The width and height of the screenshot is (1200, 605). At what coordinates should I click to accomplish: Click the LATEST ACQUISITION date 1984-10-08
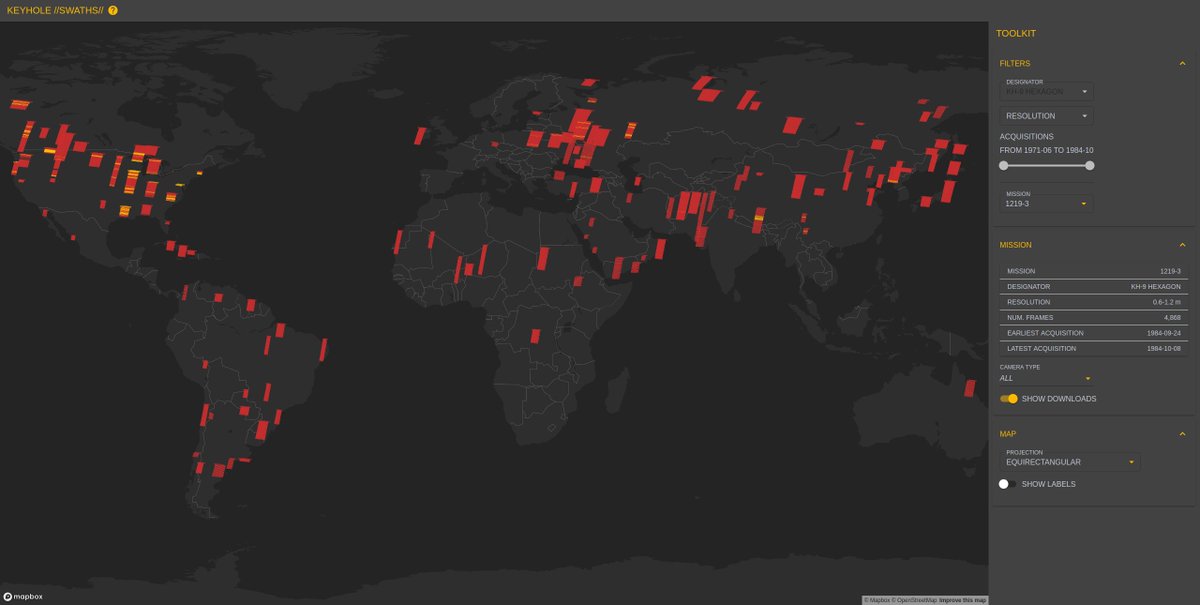pyautogui.click(x=1162, y=349)
